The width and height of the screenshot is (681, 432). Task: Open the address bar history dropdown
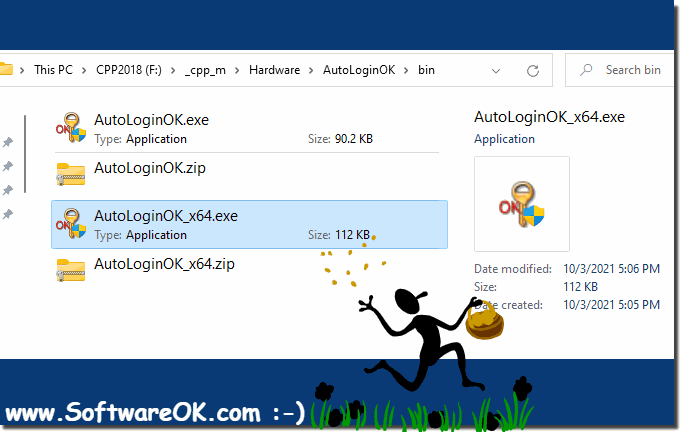click(496, 70)
